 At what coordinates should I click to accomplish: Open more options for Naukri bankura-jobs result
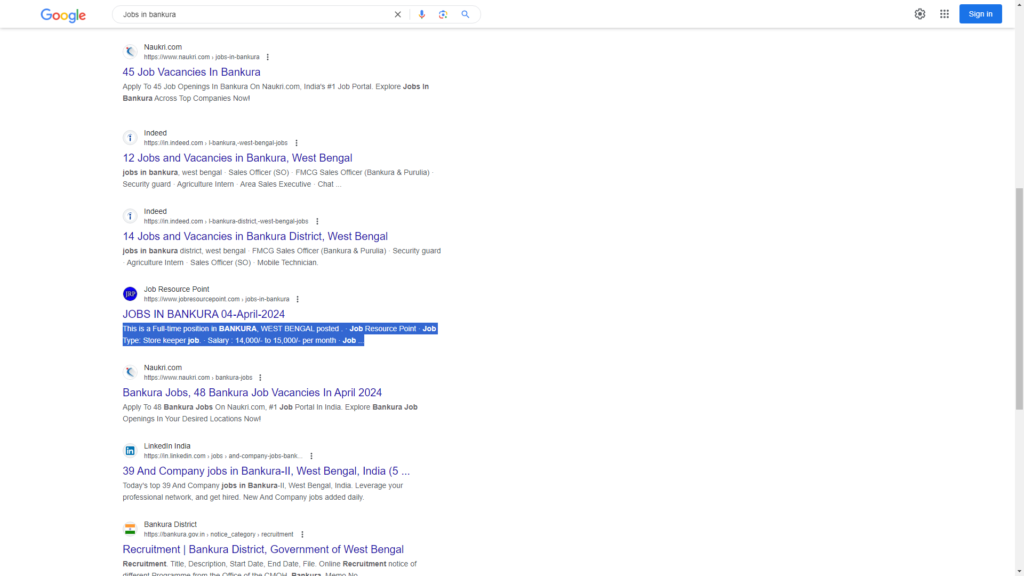261,377
